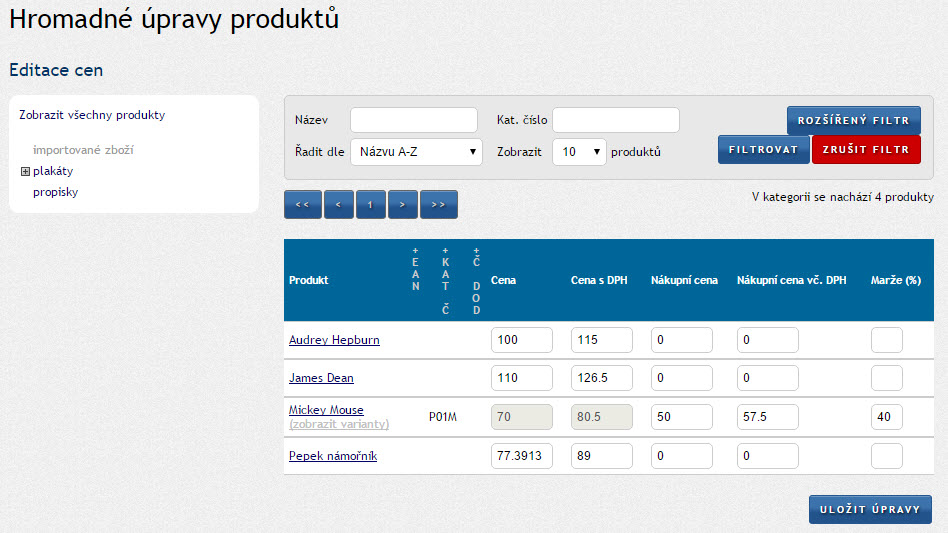Cancel filter with Zrušit filtr button
Screen dimensions: 948x533
pyautogui.click(x=866, y=150)
